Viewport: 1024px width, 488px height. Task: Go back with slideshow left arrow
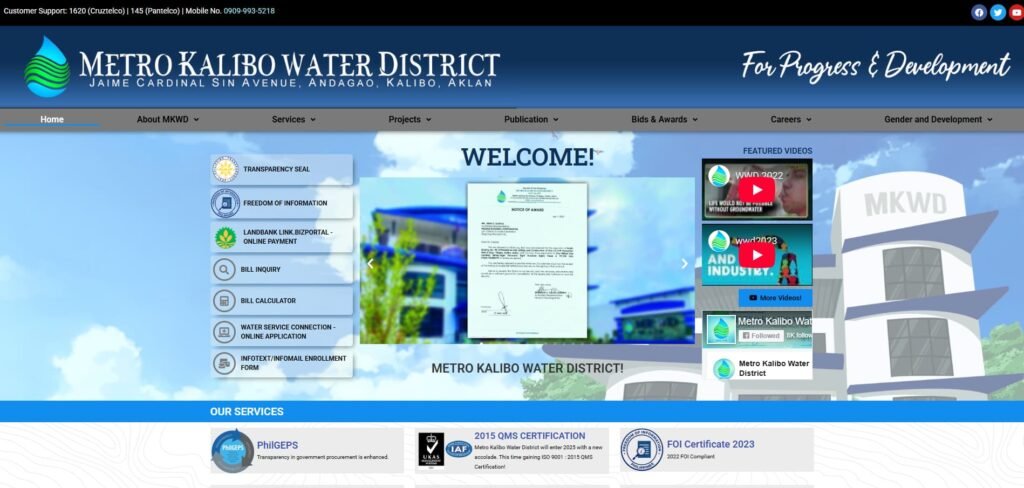pyautogui.click(x=370, y=264)
